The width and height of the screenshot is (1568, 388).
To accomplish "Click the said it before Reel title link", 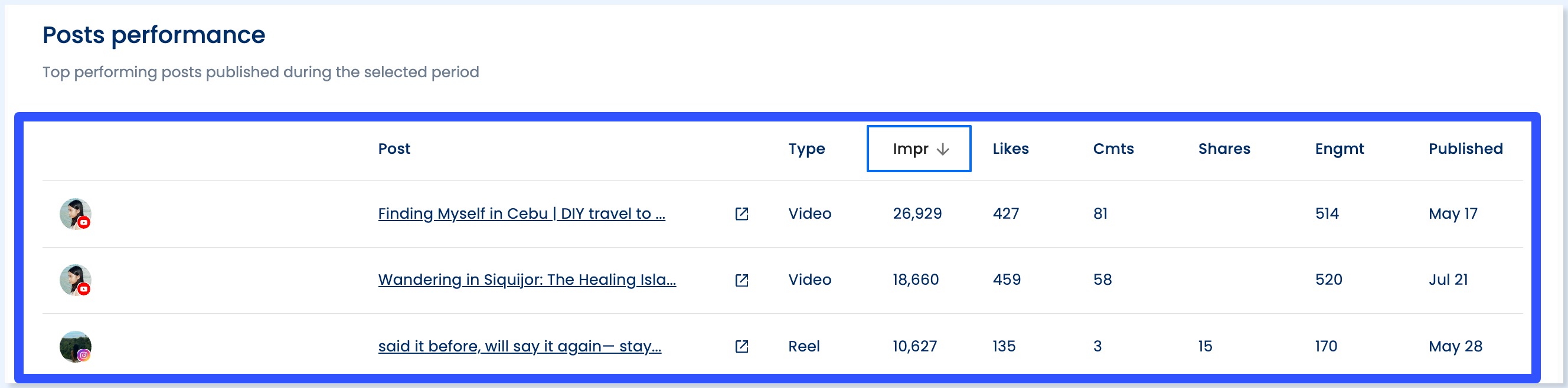I will pos(521,347).
